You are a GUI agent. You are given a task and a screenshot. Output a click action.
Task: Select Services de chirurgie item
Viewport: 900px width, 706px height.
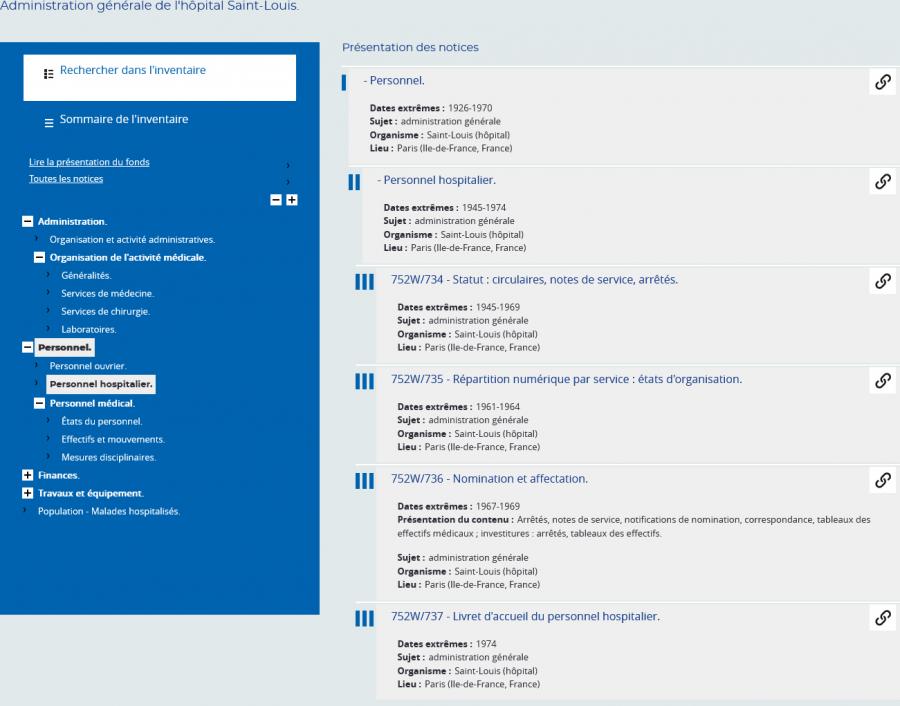(x=105, y=311)
